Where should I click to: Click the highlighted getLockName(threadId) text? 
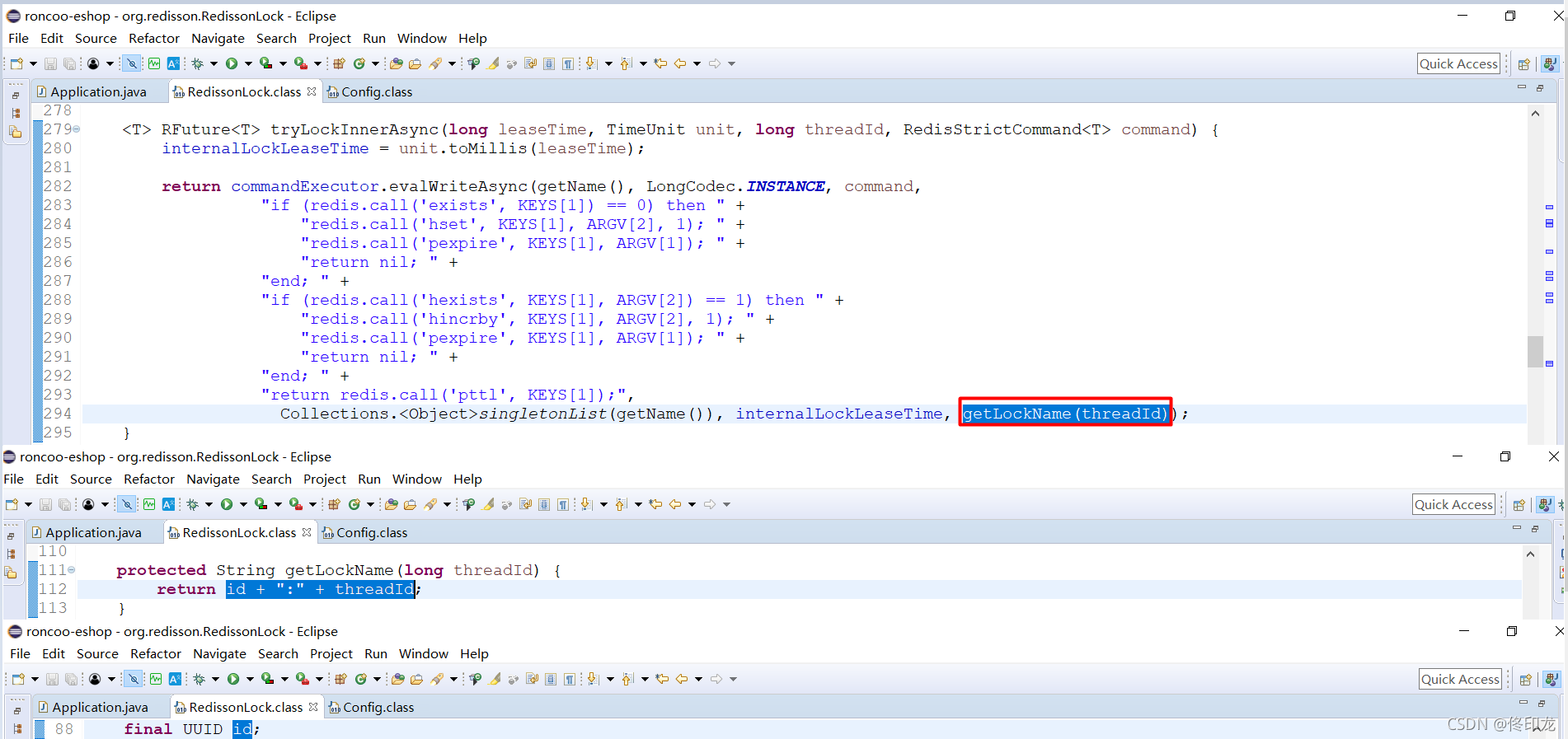(1065, 414)
